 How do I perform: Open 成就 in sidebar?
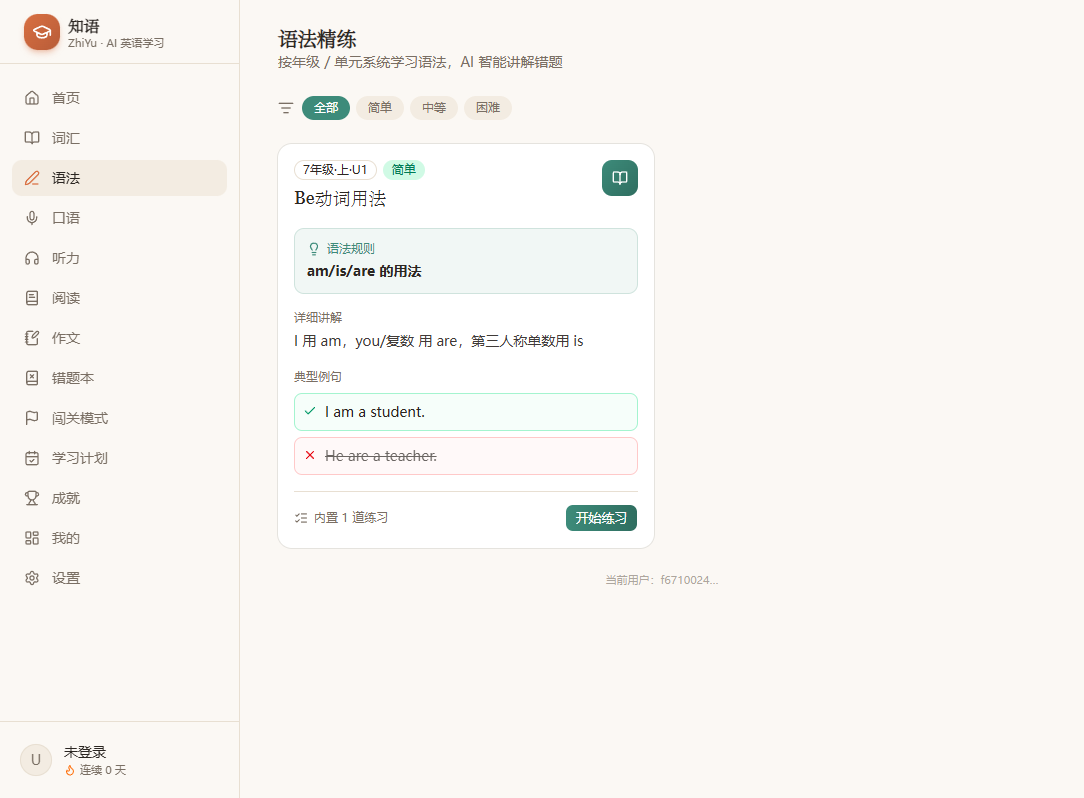point(120,498)
